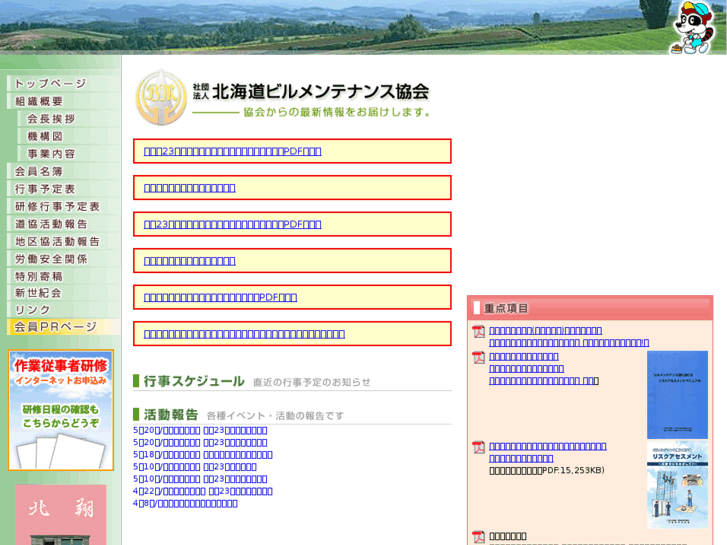Image resolution: width=727 pixels, height=545 pixels.
Task: Open リスクアセスメント booklet cover thumbnail
Action: coord(677,485)
